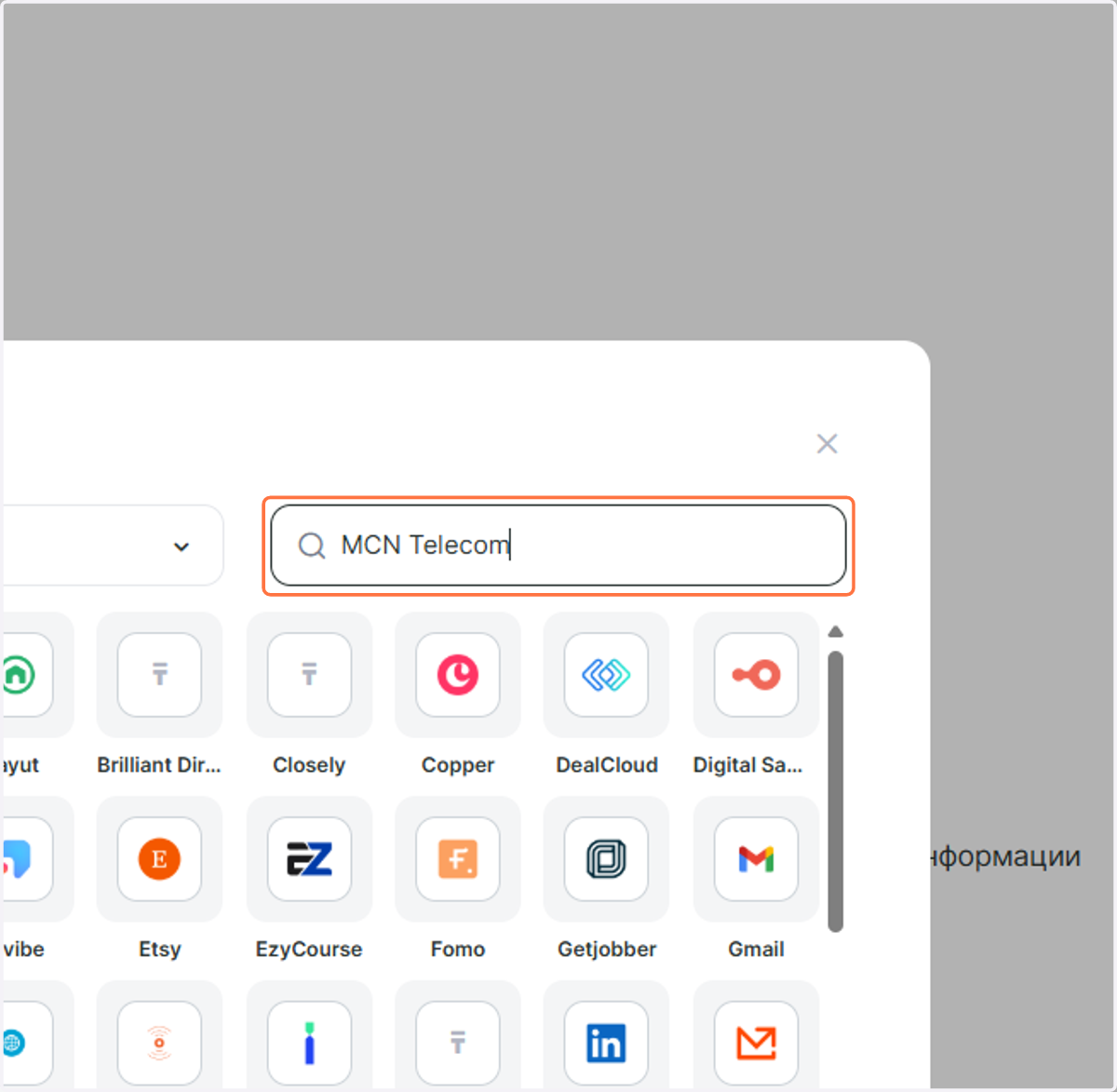Click the Copper label text
The height and width of the screenshot is (1092, 1117).
click(458, 765)
